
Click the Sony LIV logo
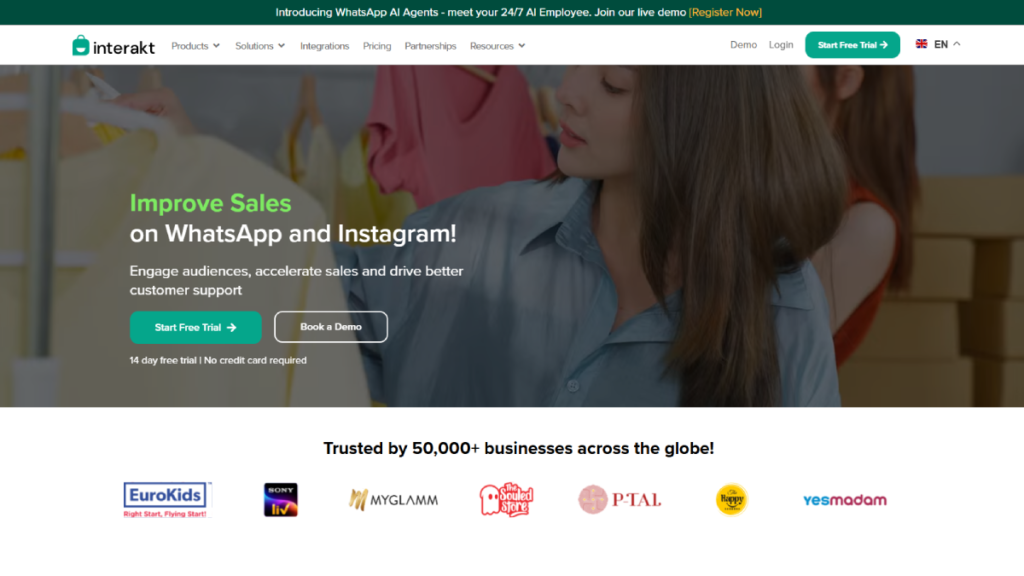[281, 500]
